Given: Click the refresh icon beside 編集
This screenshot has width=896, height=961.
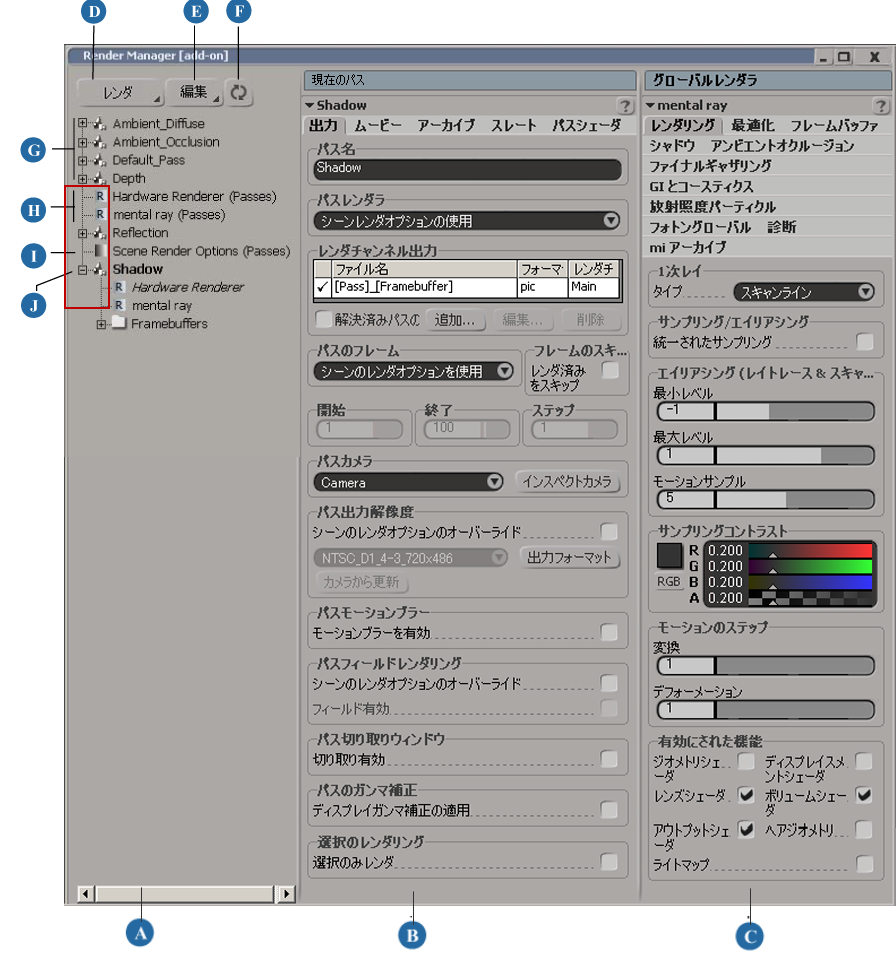Looking at the screenshot, I should click(238, 93).
